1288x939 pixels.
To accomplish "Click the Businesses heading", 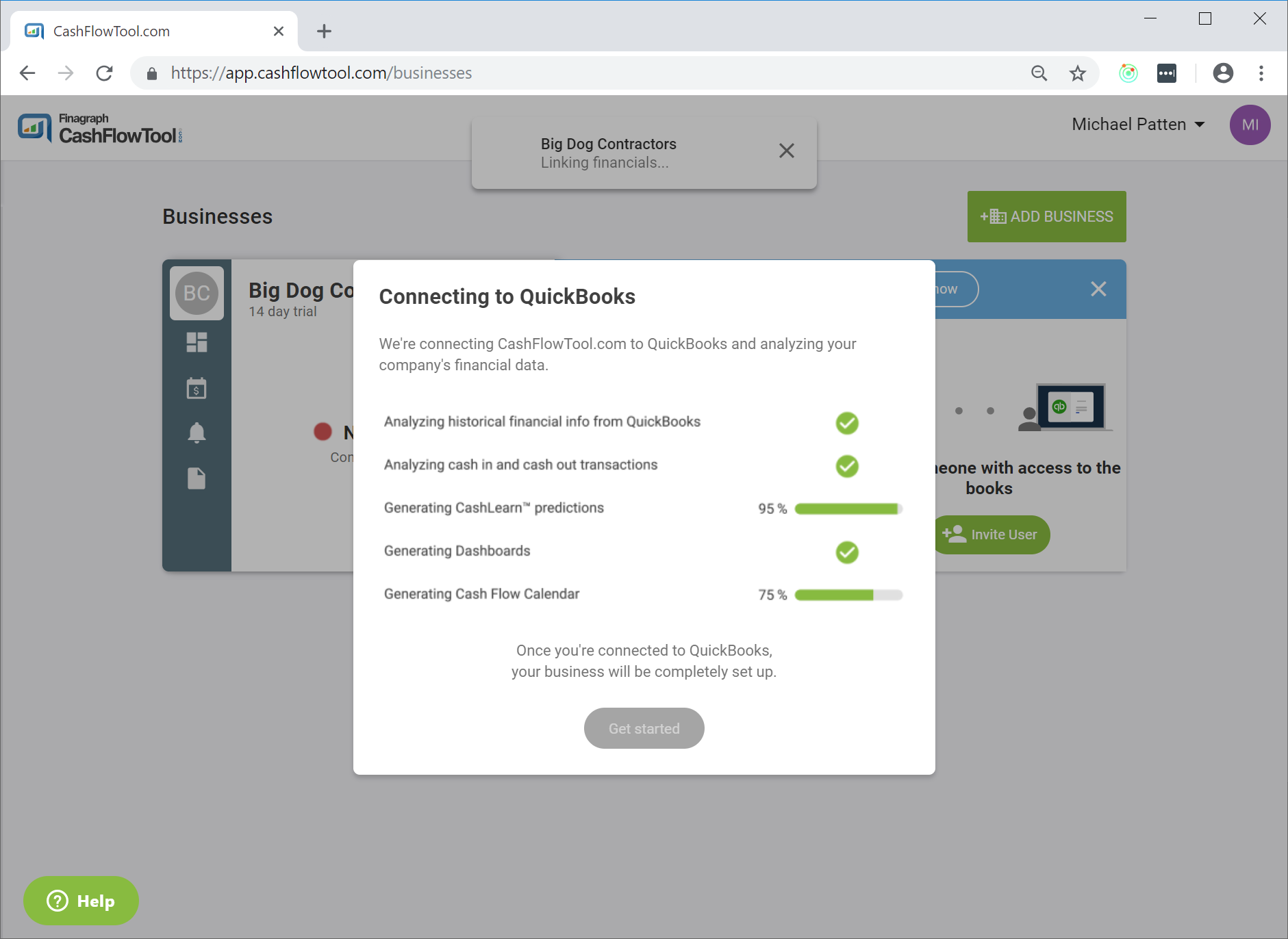I will [x=218, y=216].
